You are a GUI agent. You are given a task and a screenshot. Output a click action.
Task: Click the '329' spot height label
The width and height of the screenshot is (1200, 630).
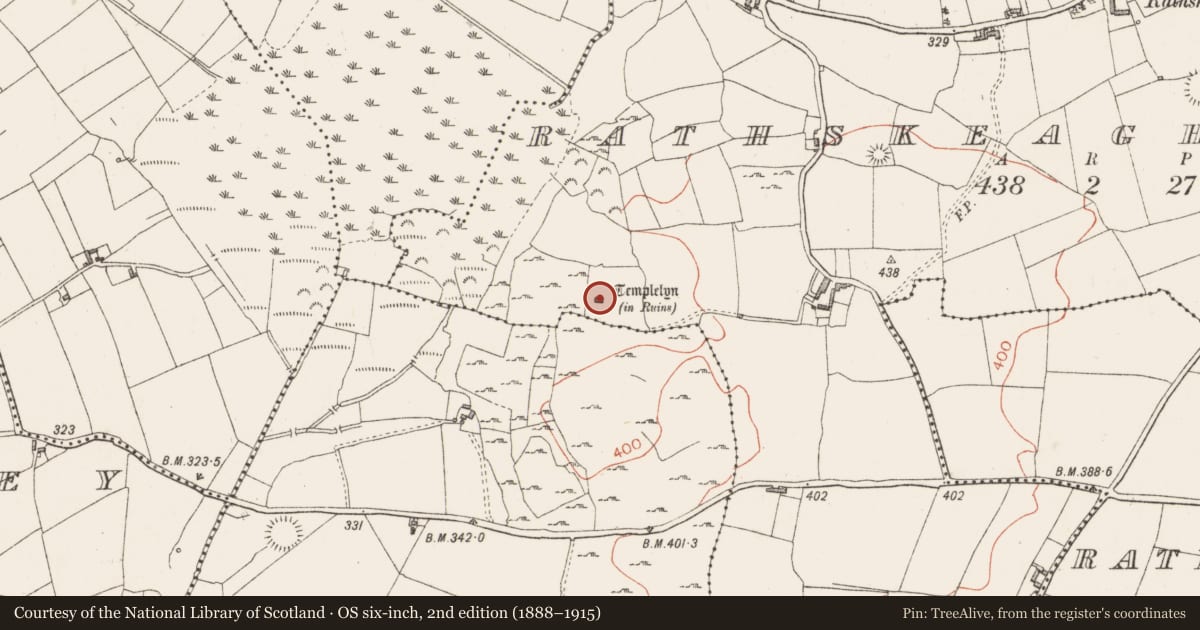point(937,42)
